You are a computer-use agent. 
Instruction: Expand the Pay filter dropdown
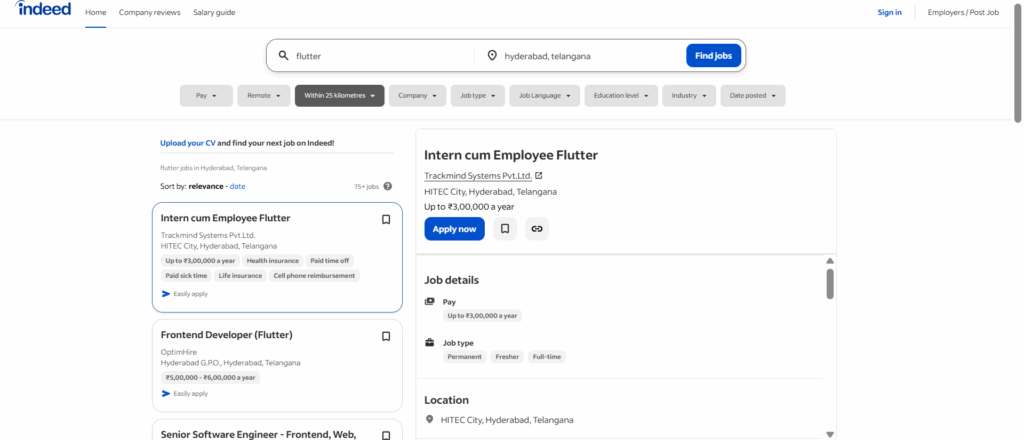coord(206,96)
